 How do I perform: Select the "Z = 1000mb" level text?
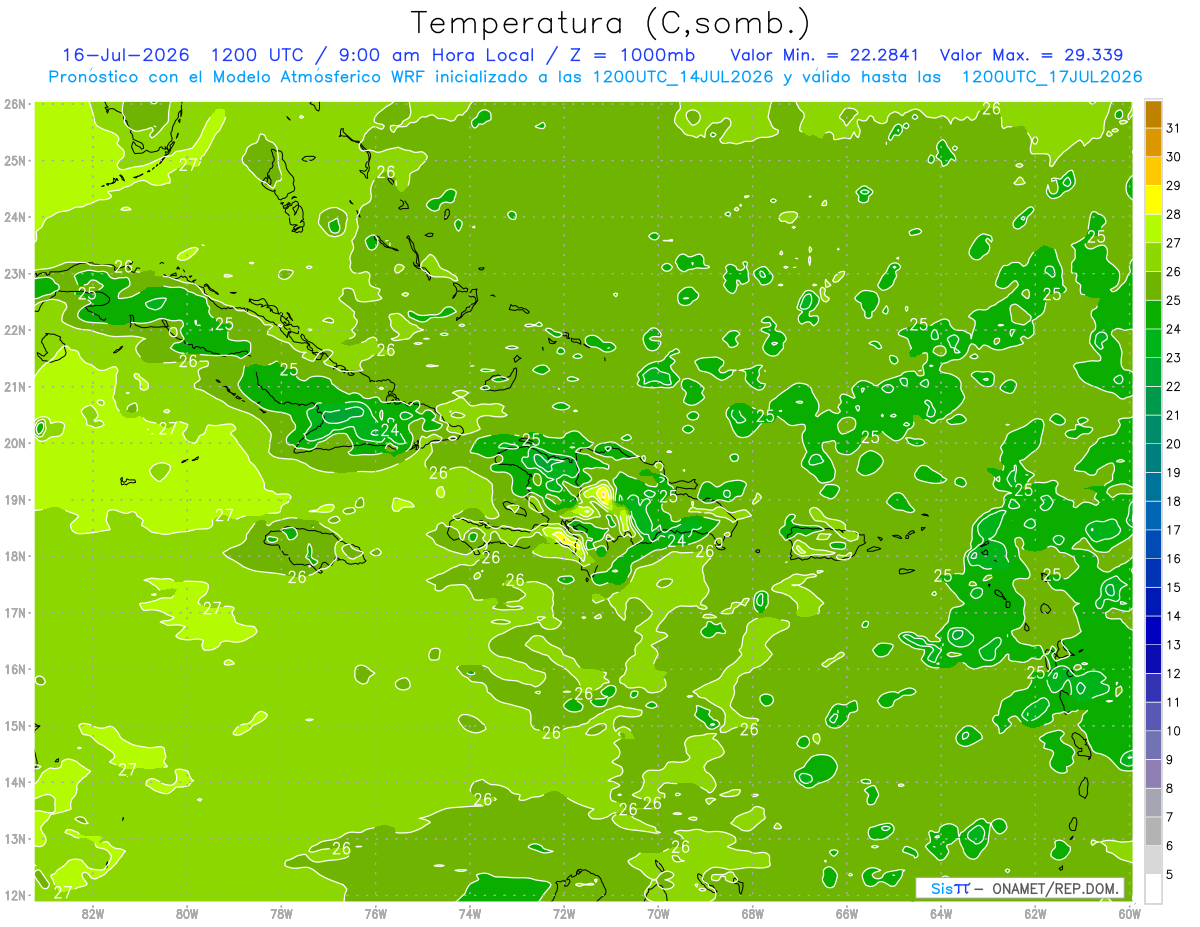click(x=631, y=55)
